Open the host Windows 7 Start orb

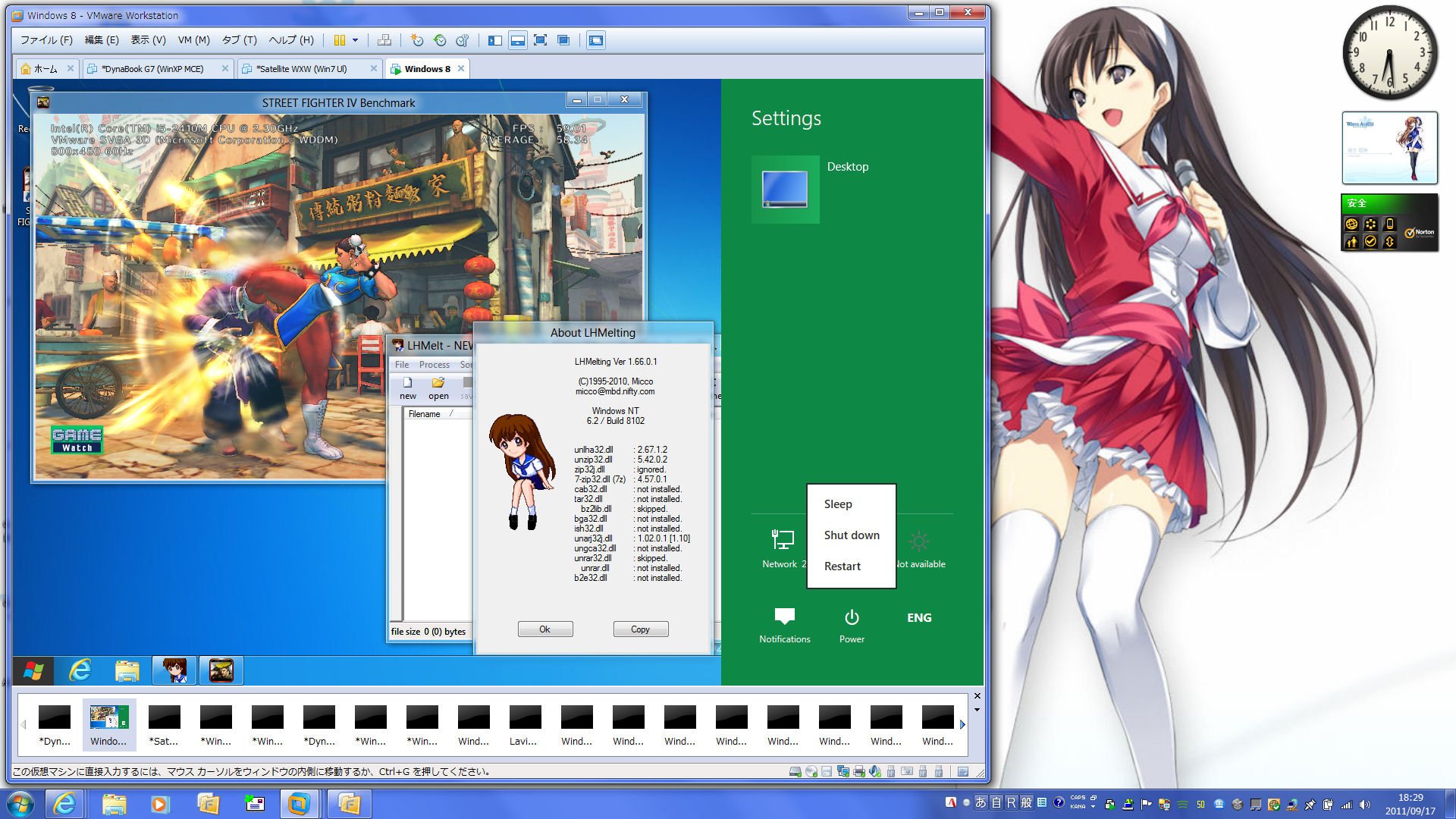pos(20,804)
